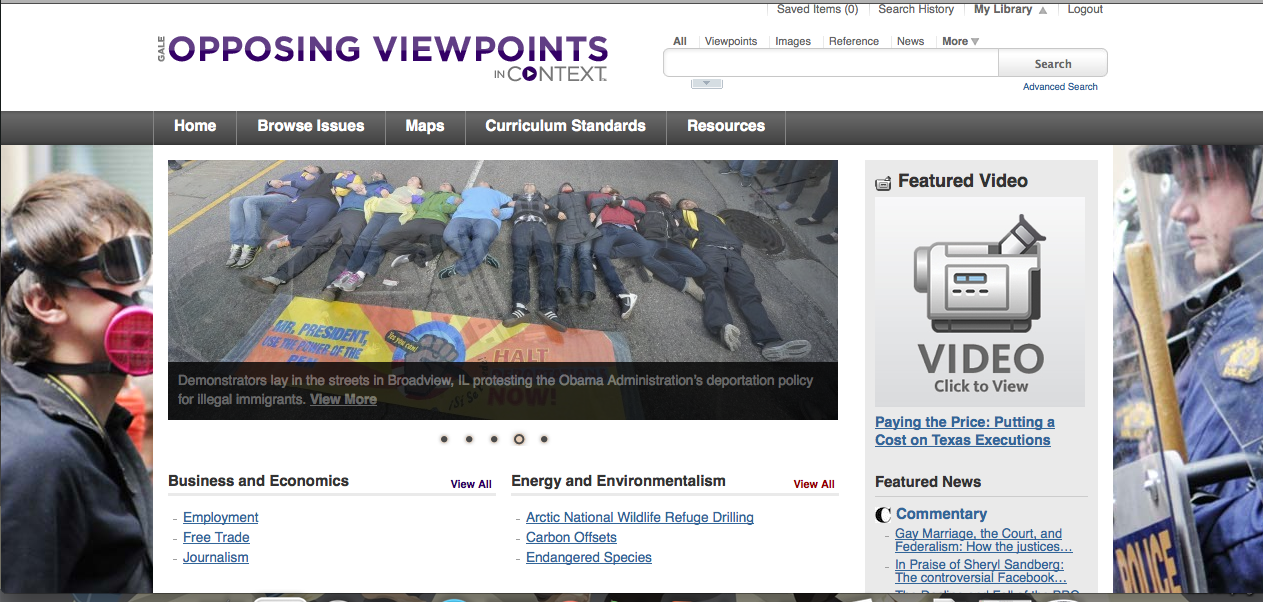Open the Resources navigation item
This screenshot has width=1263, height=602.
(726, 126)
